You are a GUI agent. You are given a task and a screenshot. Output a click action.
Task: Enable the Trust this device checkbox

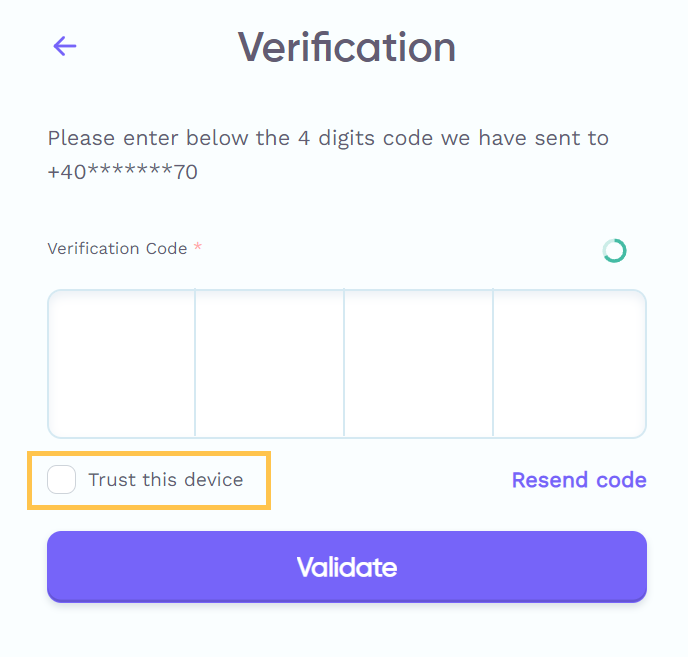click(62, 480)
